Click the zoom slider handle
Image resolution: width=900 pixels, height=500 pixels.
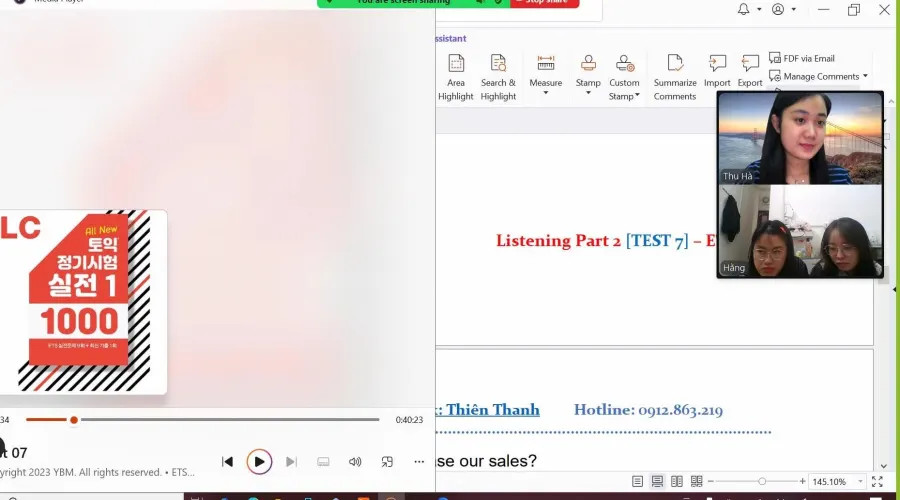click(762, 482)
